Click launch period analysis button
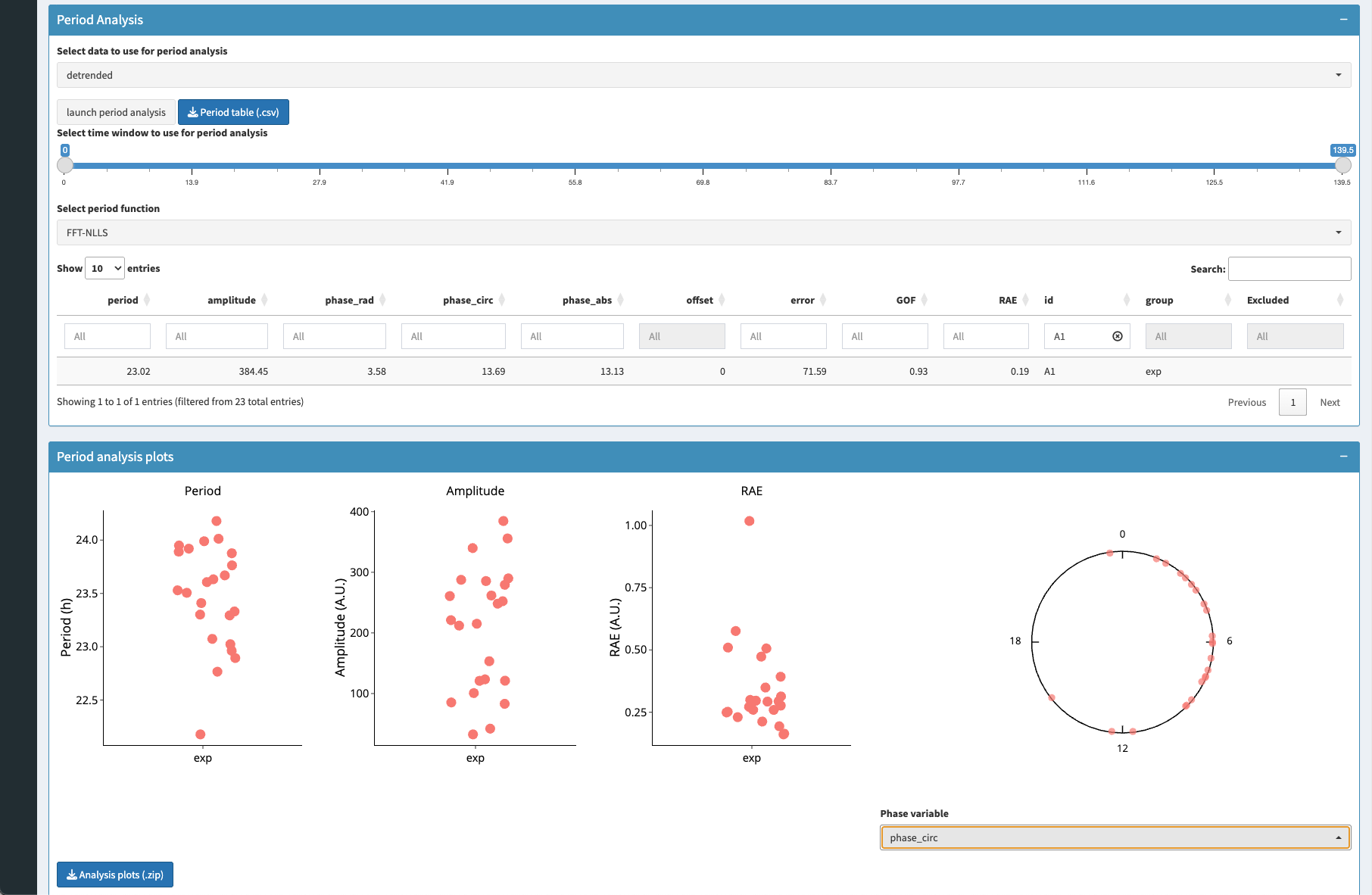The width and height of the screenshot is (1372, 895). [116, 112]
